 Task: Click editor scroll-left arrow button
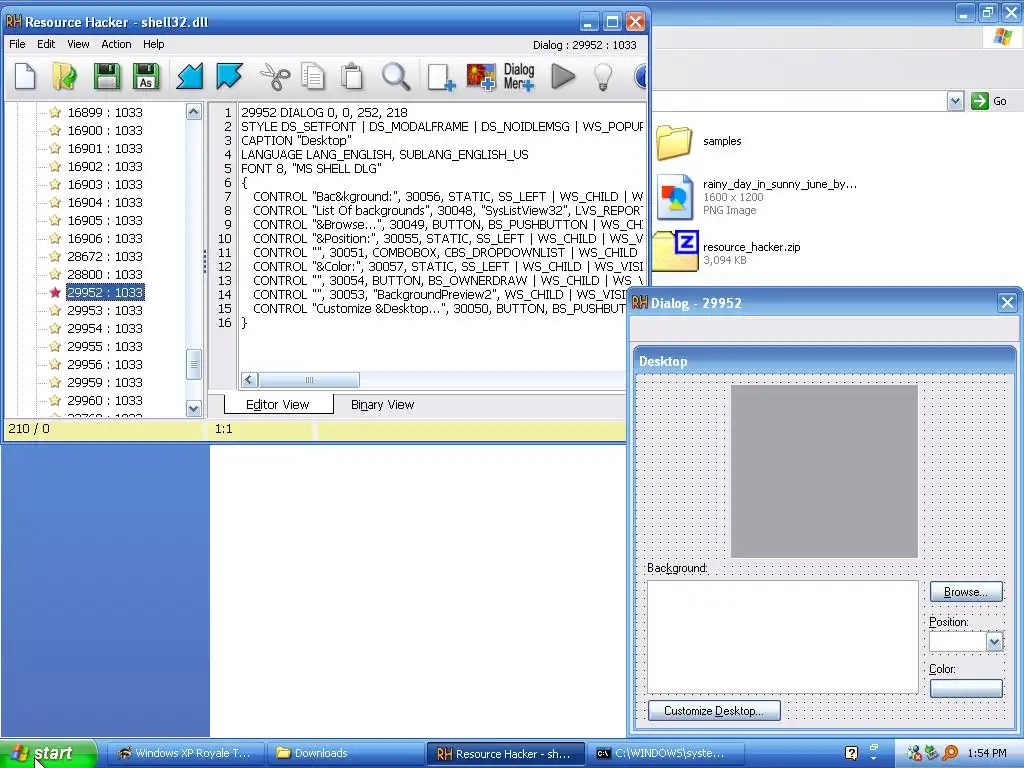[x=249, y=380]
